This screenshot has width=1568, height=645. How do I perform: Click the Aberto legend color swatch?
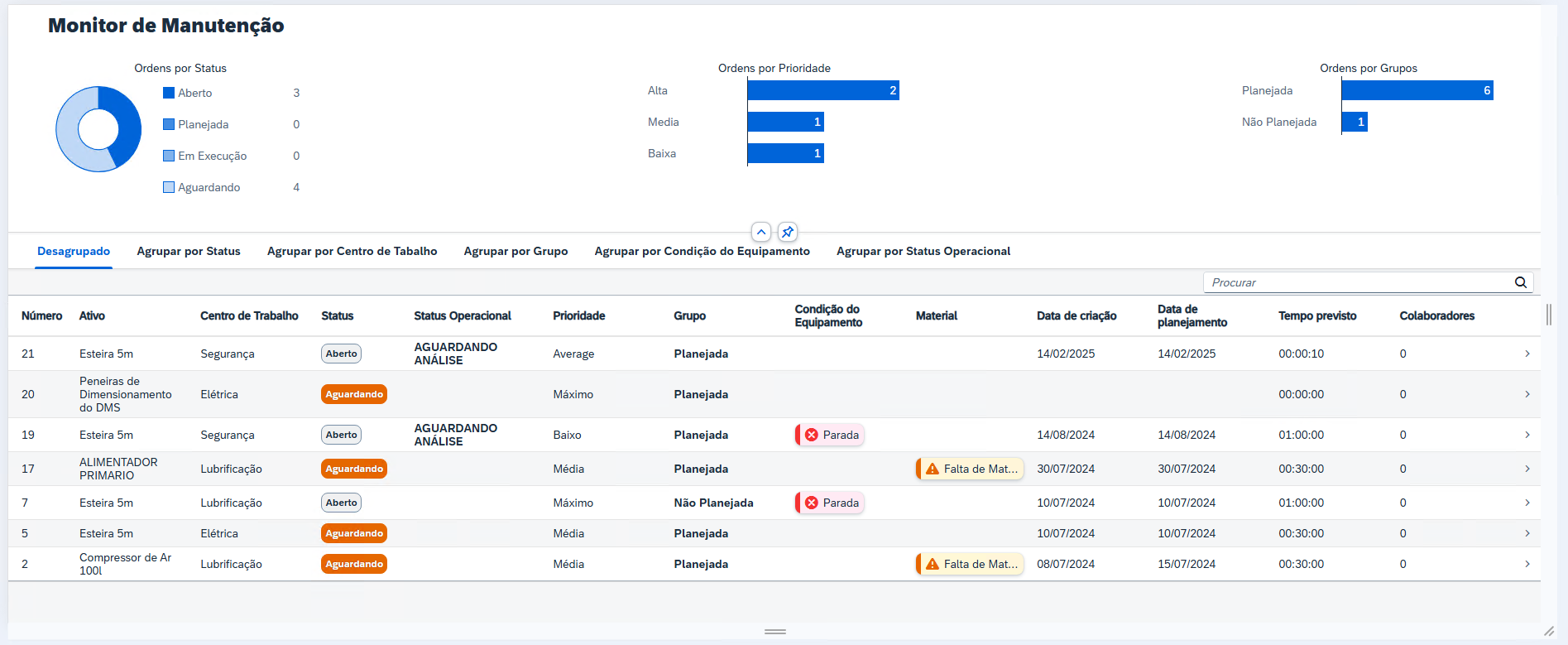tap(169, 93)
